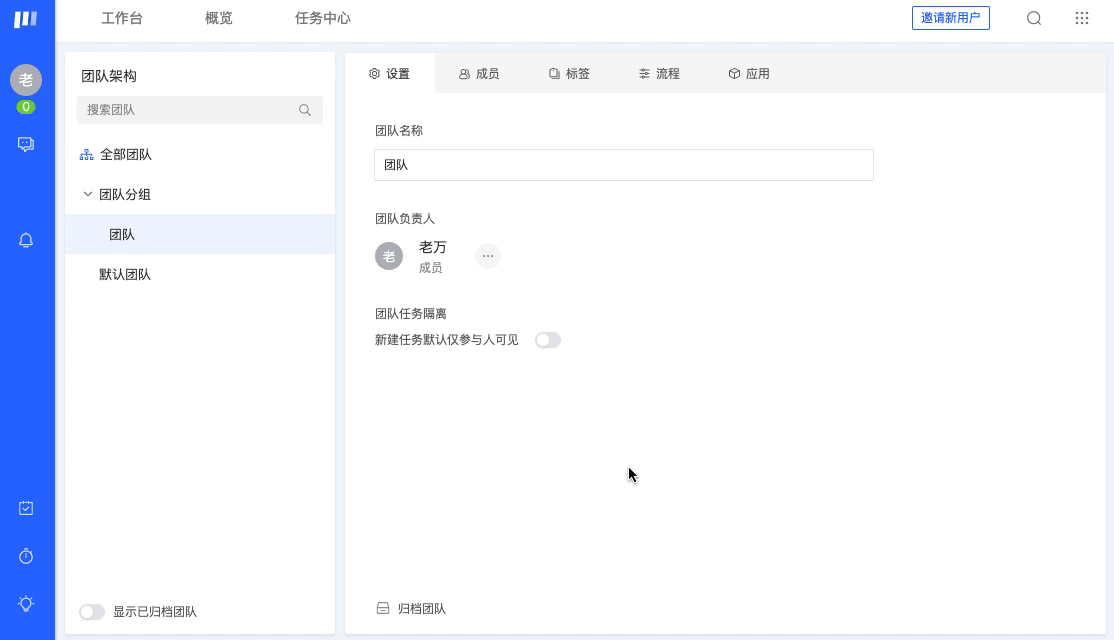Open 概览 in top navigation
Image resolution: width=1114 pixels, height=640 pixels.
219,18
